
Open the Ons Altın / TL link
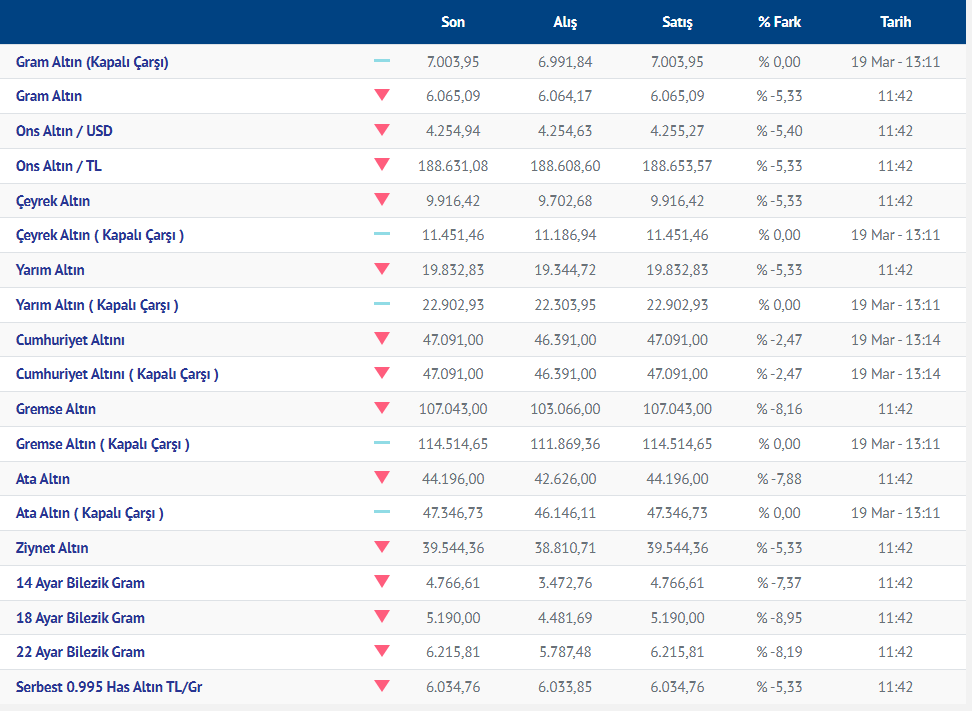[x=58, y=166]
